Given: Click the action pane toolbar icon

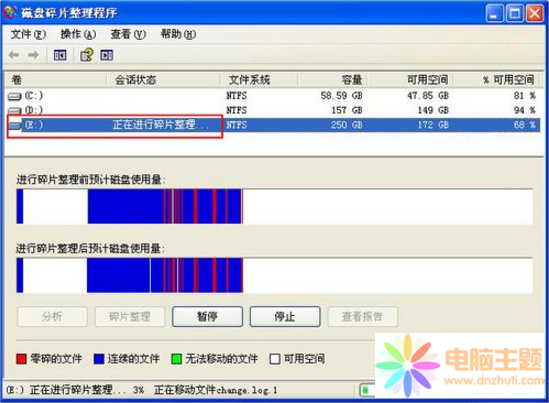Looking at the screenshot, I should pyautogui.click(x=107, y=55).
